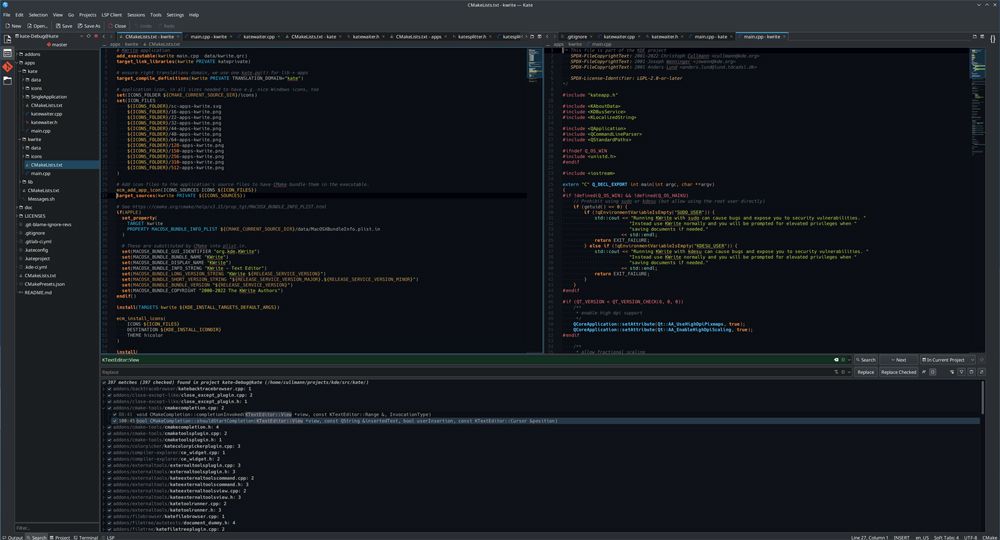Expand the SingleApplication folder

coord(24,97)
